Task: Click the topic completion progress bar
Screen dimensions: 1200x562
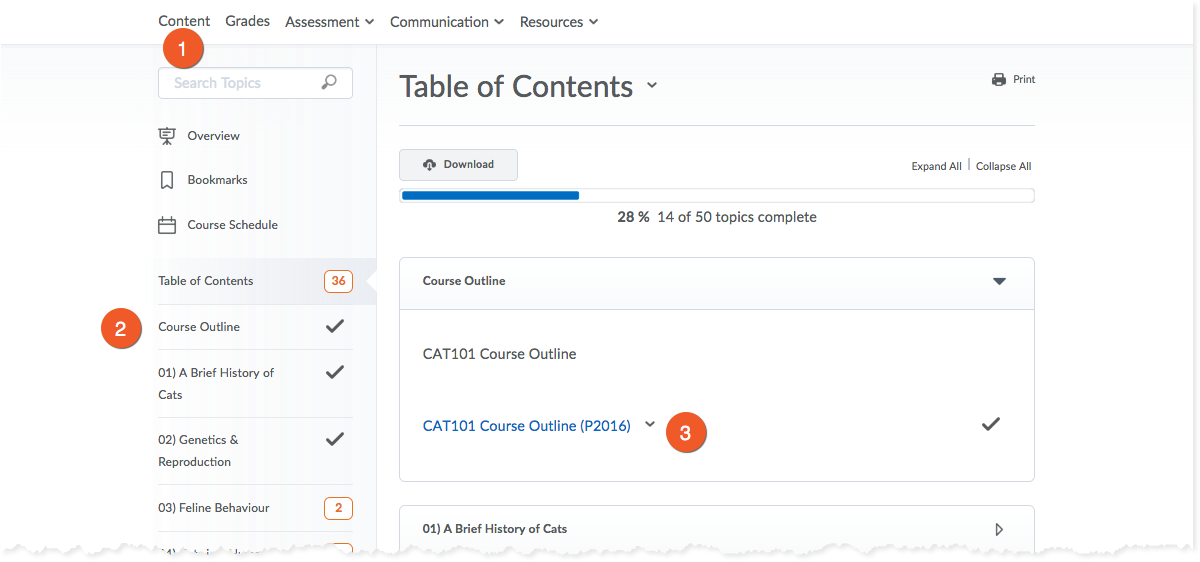Action: pyautogui.click(x=716, y=195)
